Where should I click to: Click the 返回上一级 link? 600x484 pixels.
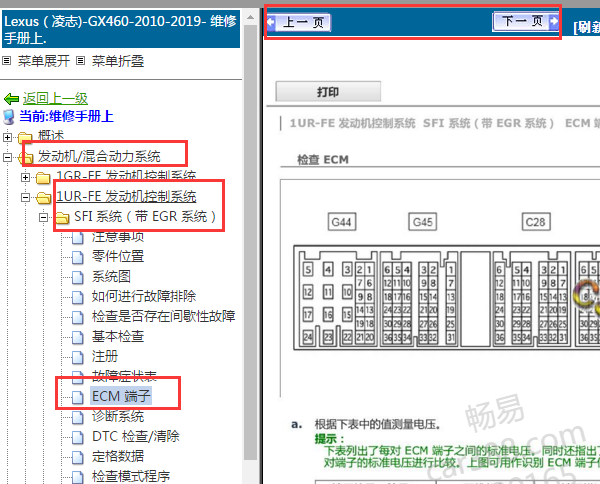pyautogui.click(x=55, y=98)
